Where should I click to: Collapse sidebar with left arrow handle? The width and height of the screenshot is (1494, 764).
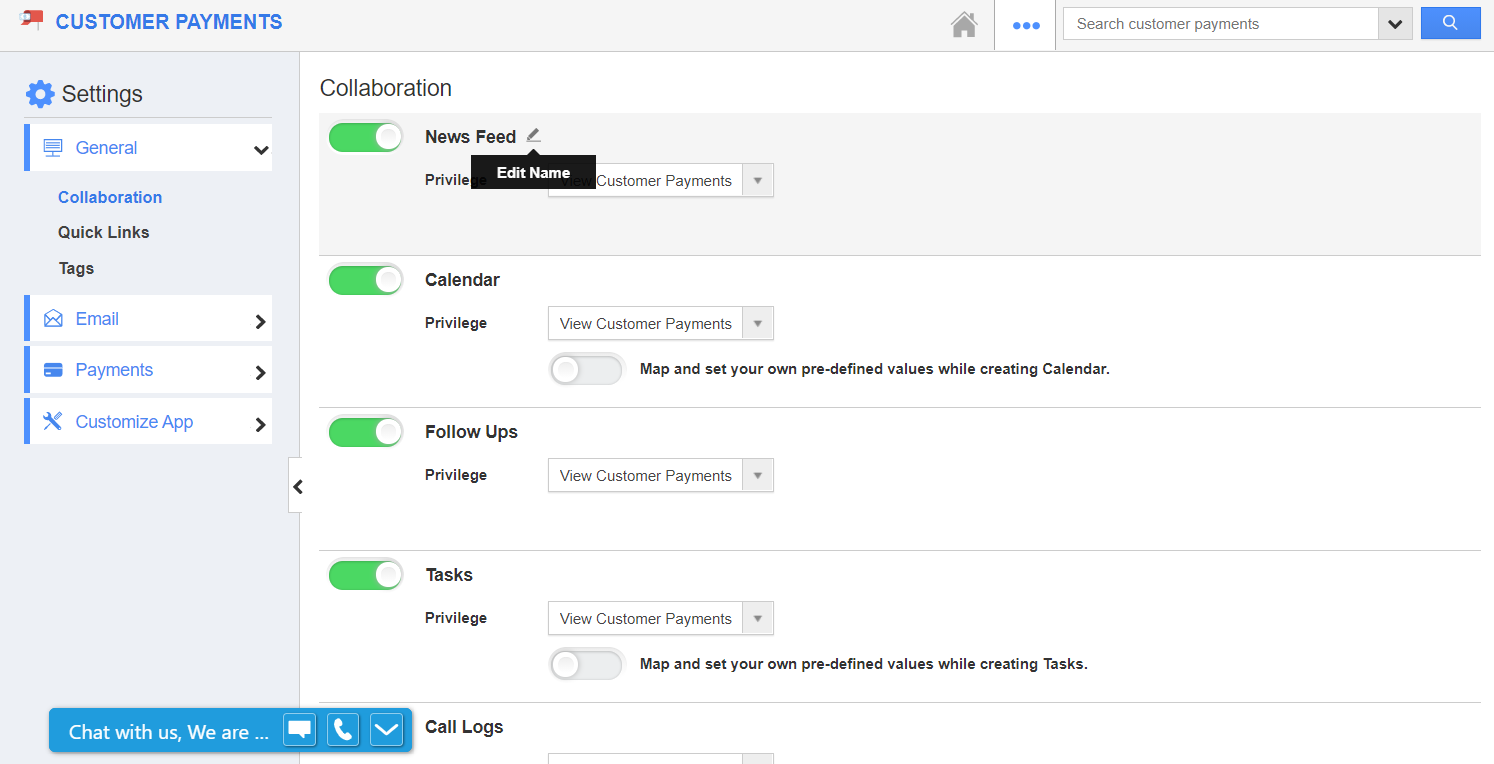click(x=296, y=487)
